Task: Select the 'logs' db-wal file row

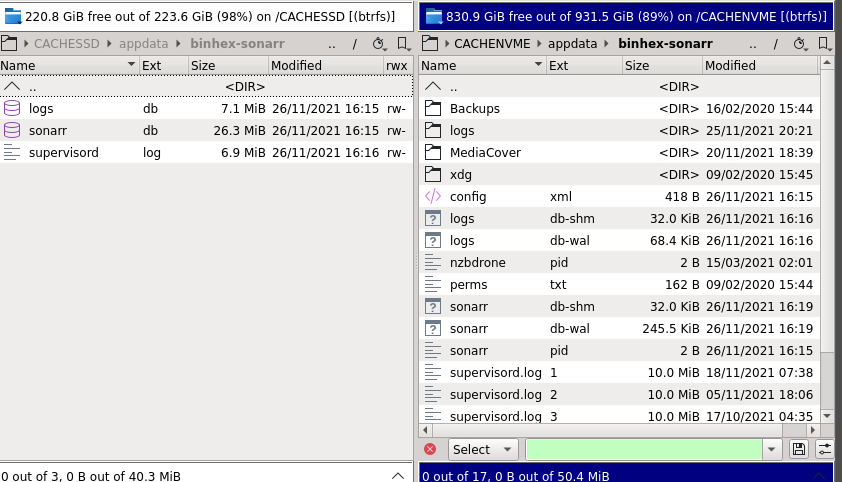Action: [620, 240]
